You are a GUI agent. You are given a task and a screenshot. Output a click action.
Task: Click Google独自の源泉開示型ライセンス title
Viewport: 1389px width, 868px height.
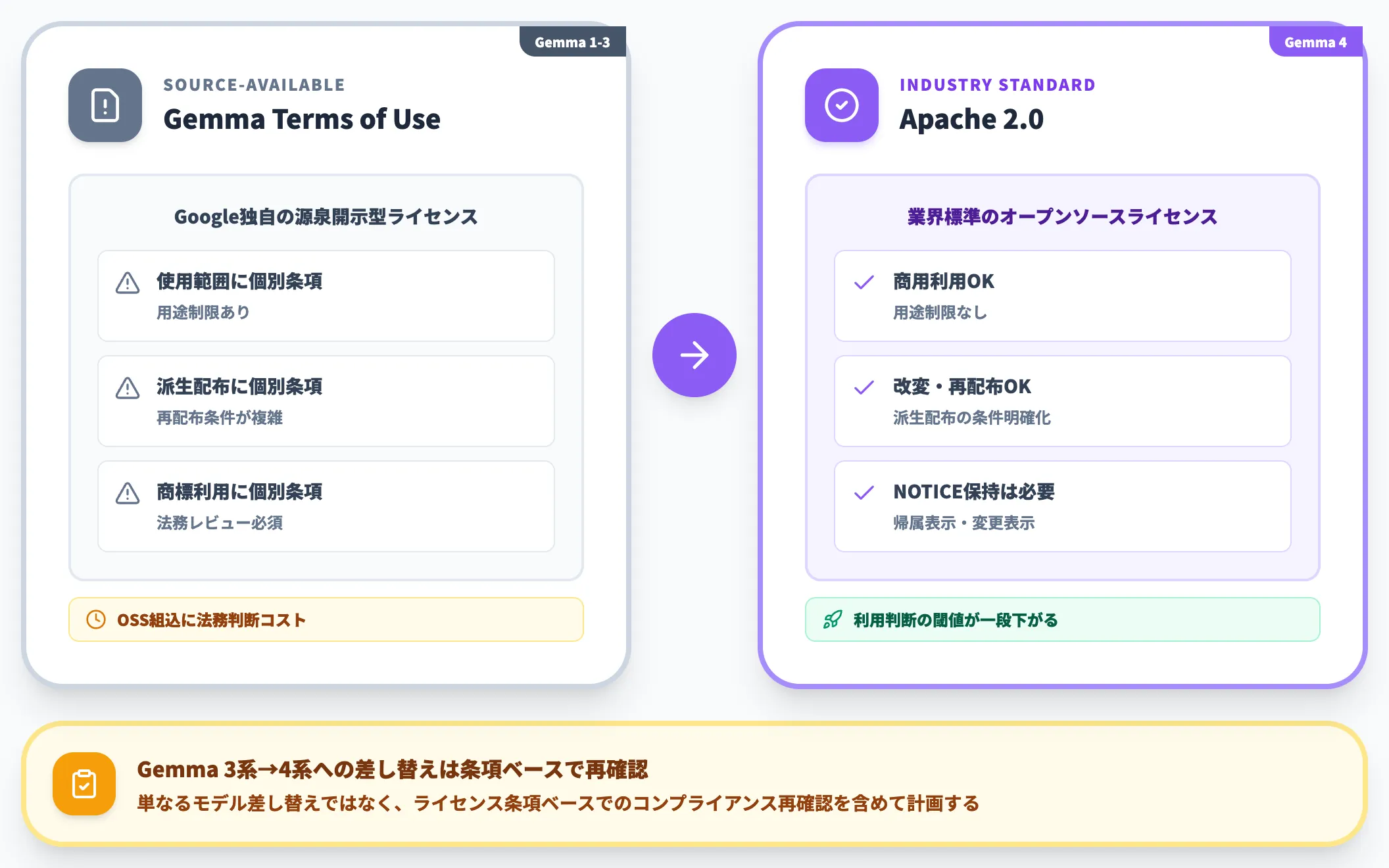[x=326, y=216]
